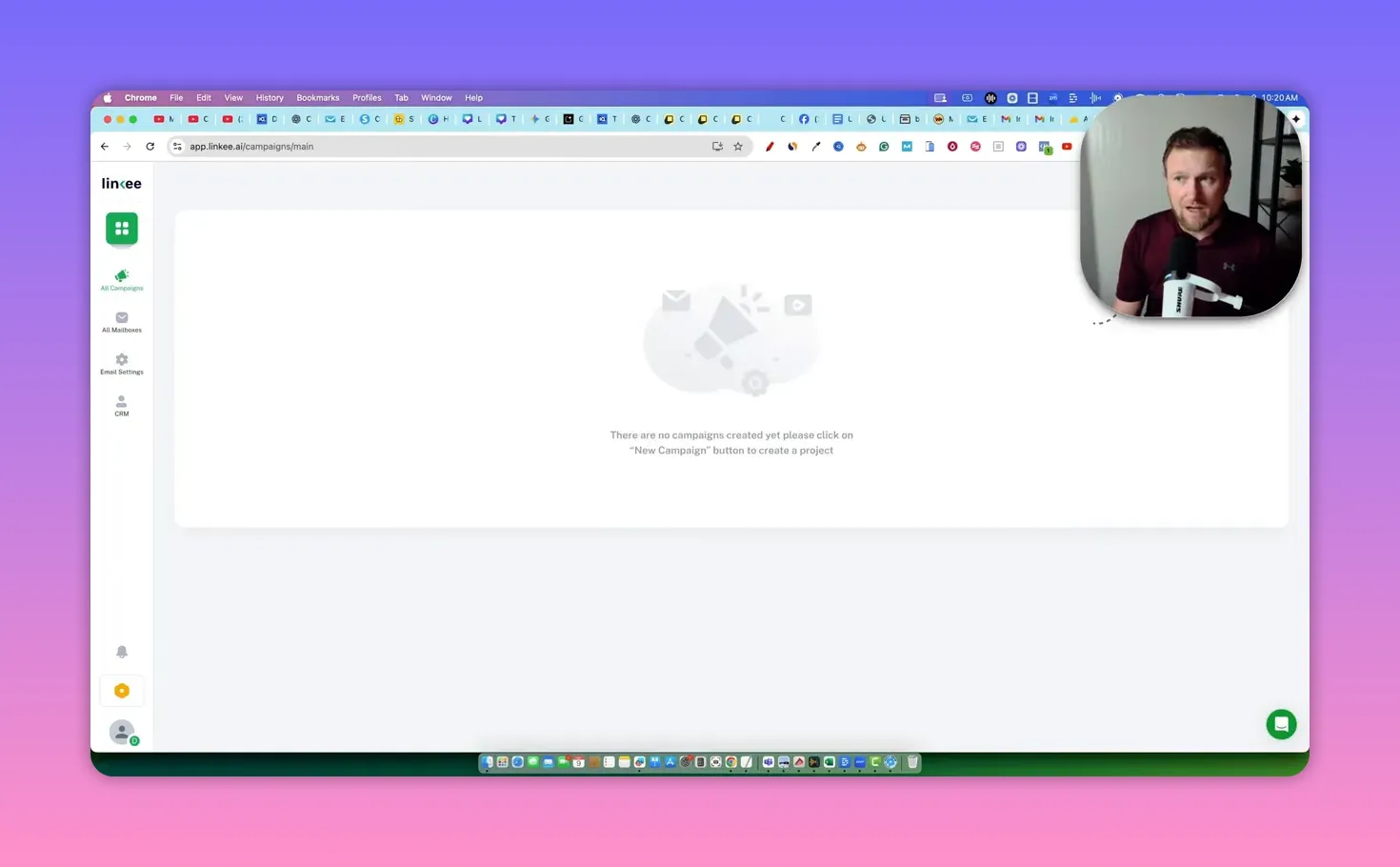Go to All Campaigns in sidebar
This screenshot has height=867, width=1400.
[121, 279]
